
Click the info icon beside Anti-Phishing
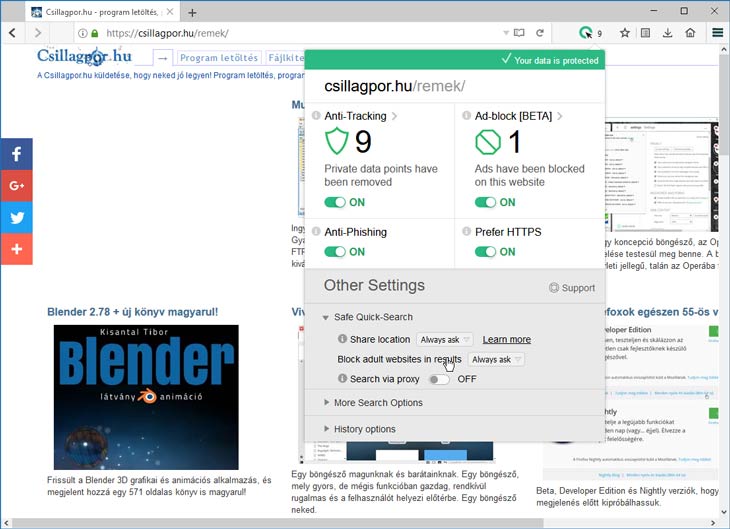316,231
